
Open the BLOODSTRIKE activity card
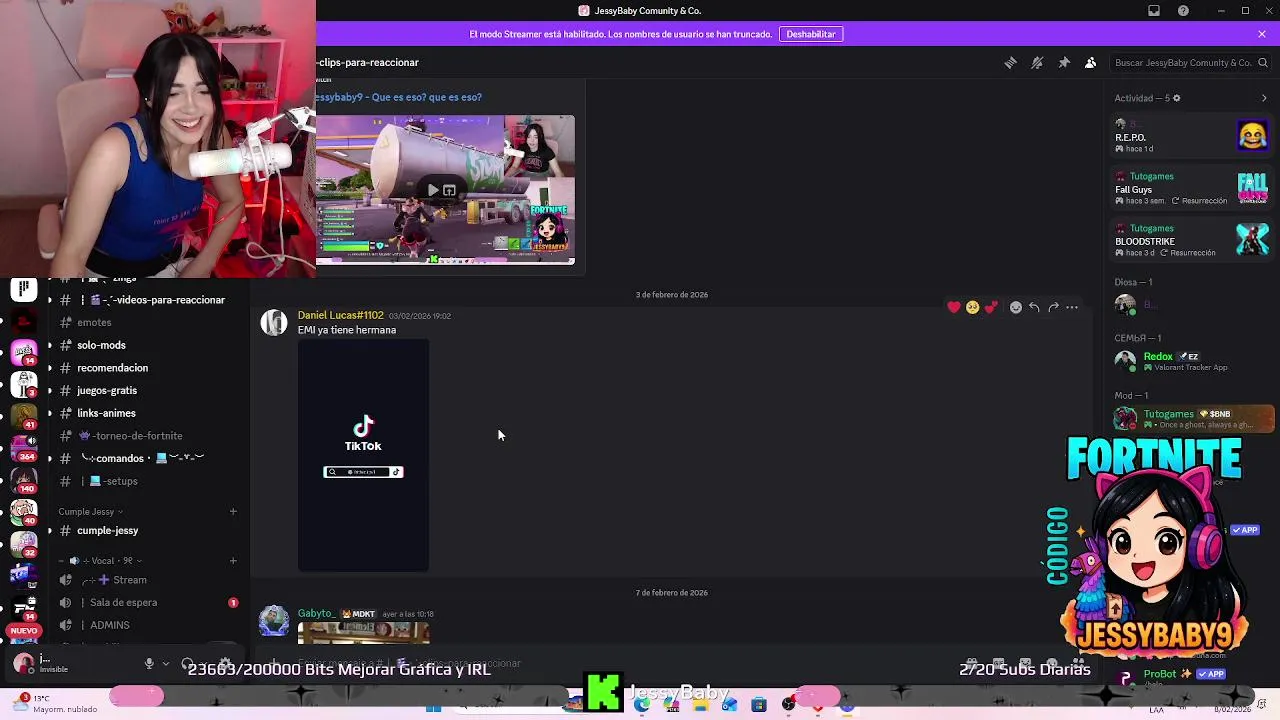(x=1191, y=240)
